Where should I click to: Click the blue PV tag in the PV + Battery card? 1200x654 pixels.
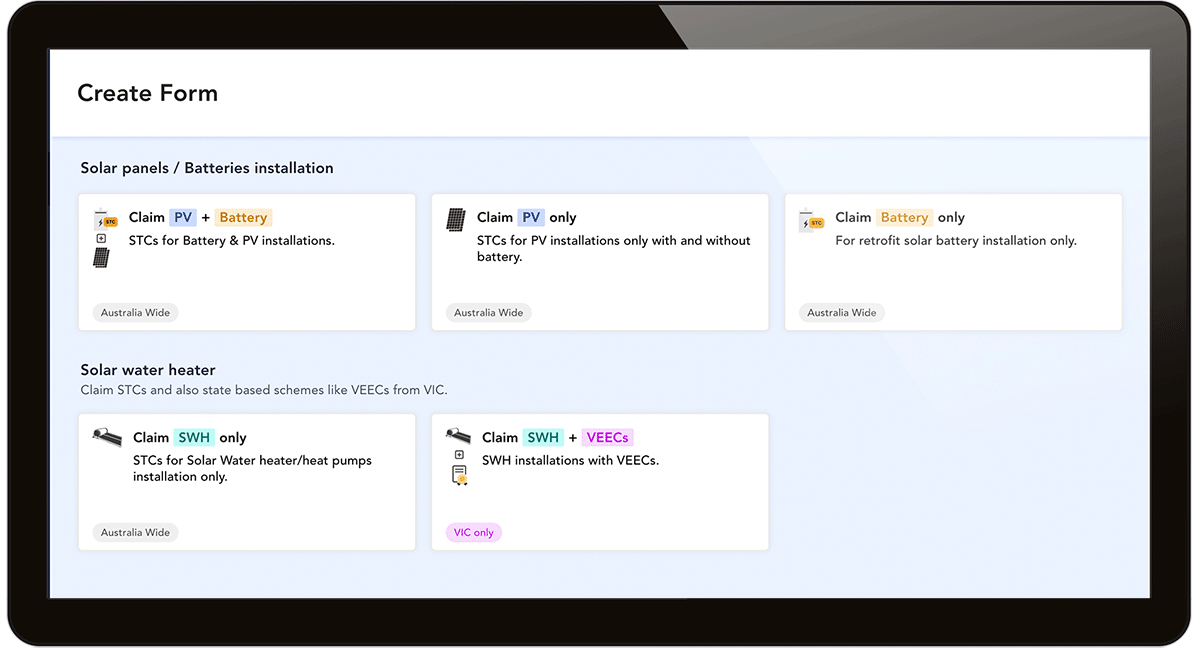click(183, 218)
